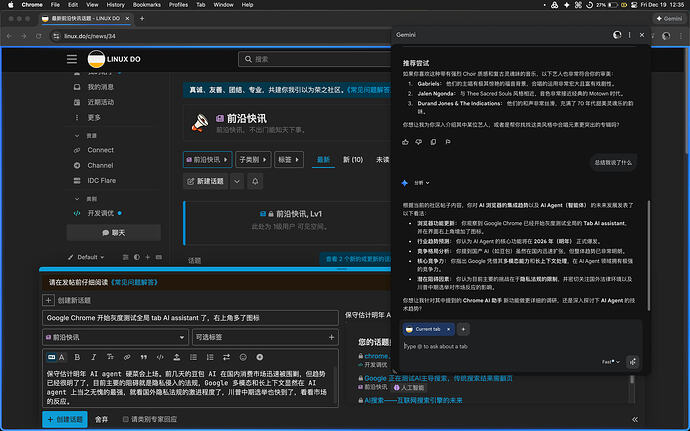690x431 pixels.
Task: Open composer extra options icon
Action: coord(260,357)
